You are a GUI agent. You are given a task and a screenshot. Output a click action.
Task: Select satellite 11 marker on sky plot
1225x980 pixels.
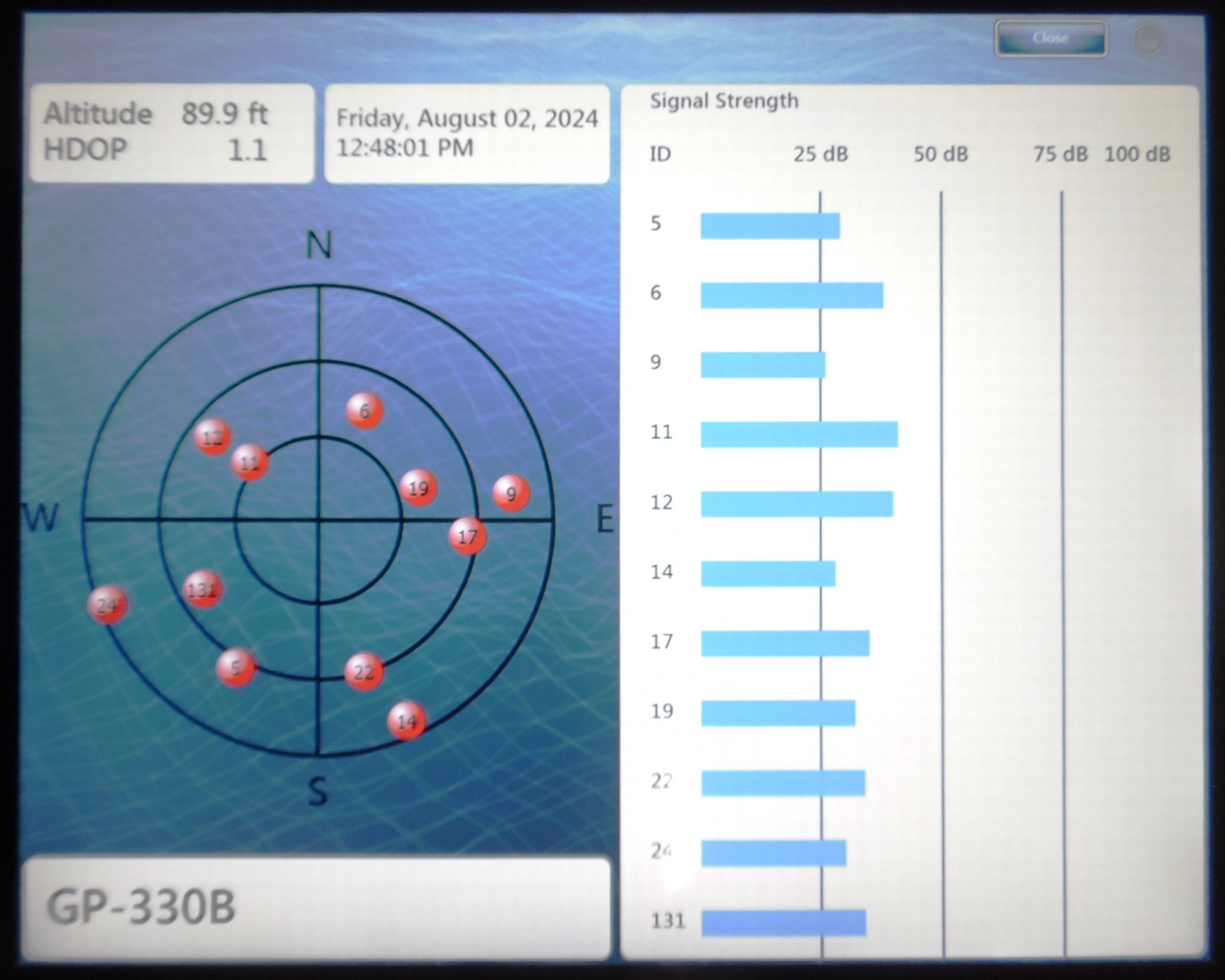pyautogui.click(x=250, y=462)
